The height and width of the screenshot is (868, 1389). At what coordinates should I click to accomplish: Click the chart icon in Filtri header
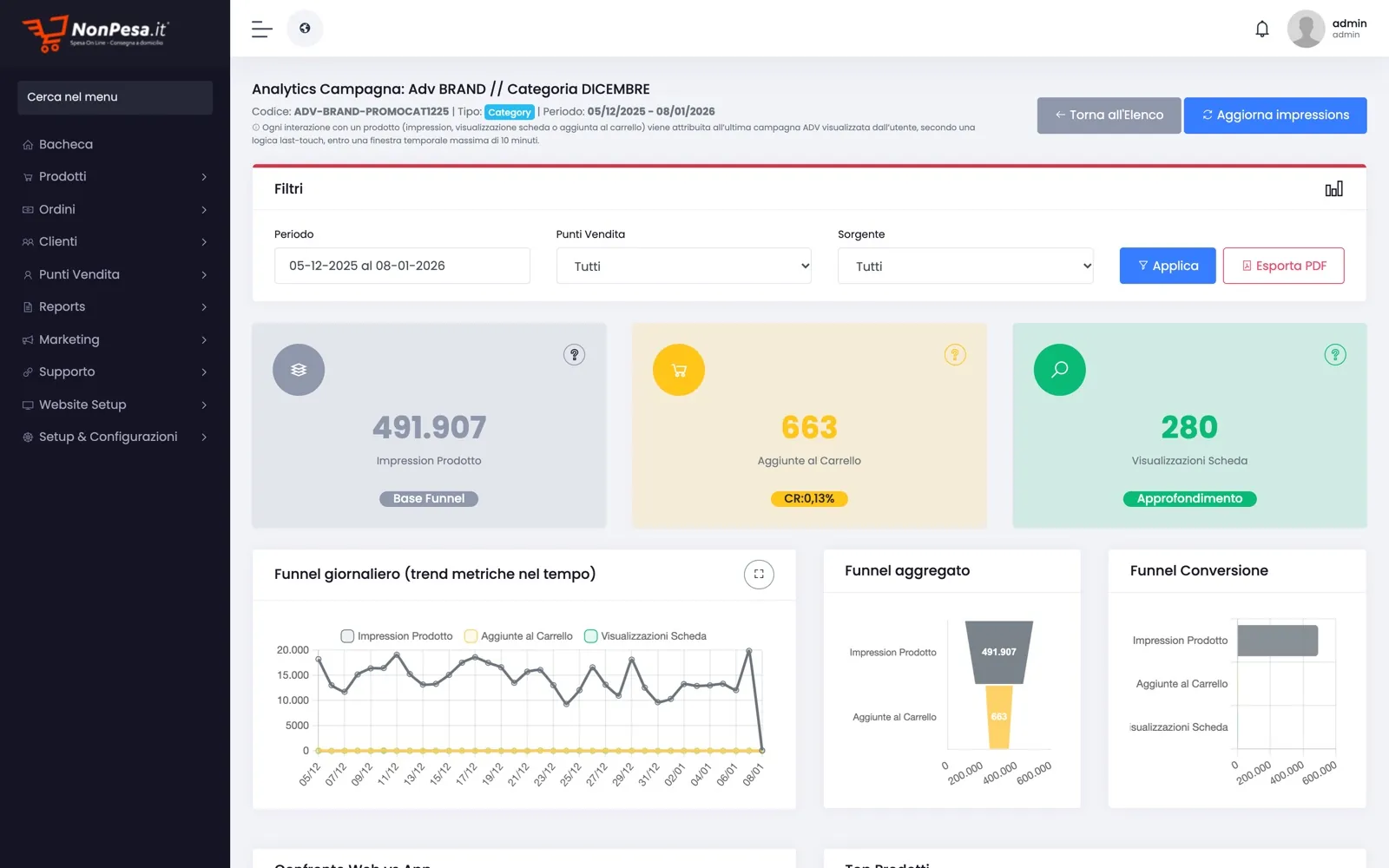[x=1333, y=189]
